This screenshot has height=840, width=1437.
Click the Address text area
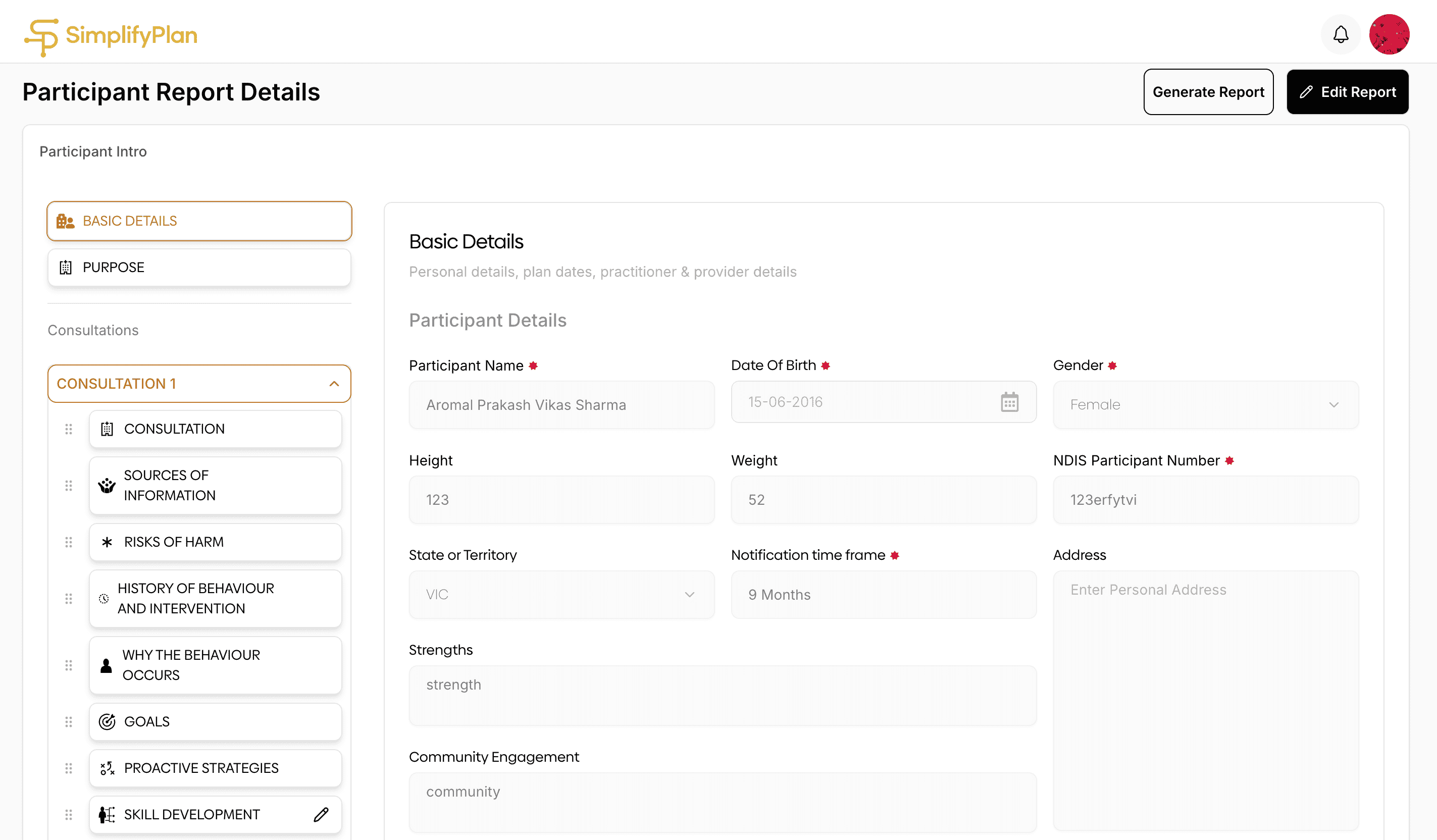1205,700
